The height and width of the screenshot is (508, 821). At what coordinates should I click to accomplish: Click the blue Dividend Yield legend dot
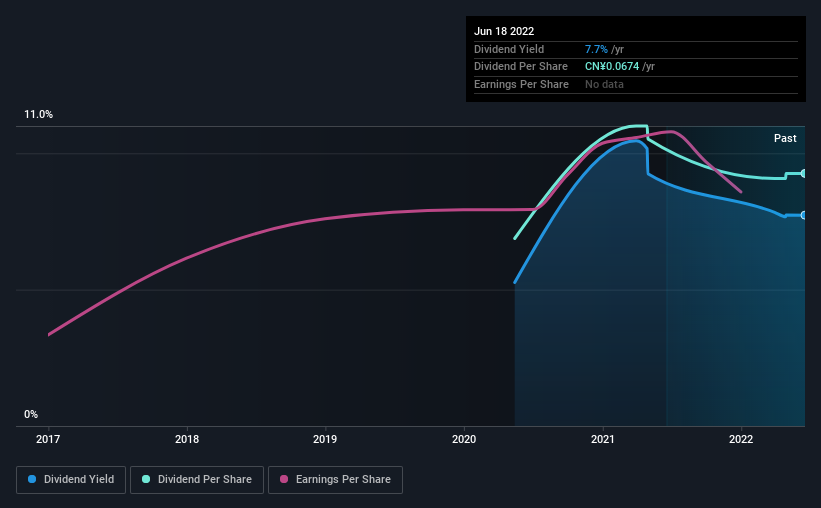32,479
